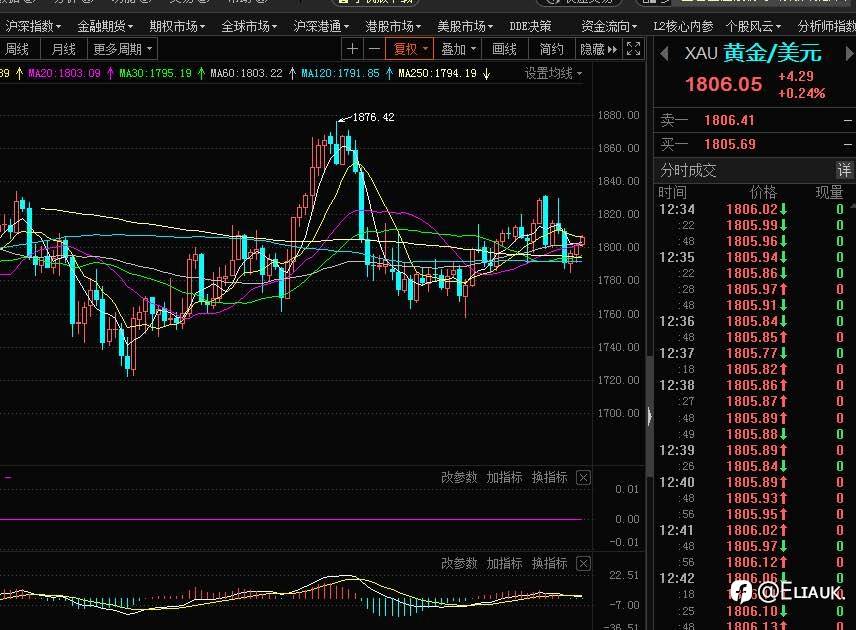The width and height of the screenshot is (856, 630).
Task: Zoom in the chart with plus icon
Action: (352, 49)
